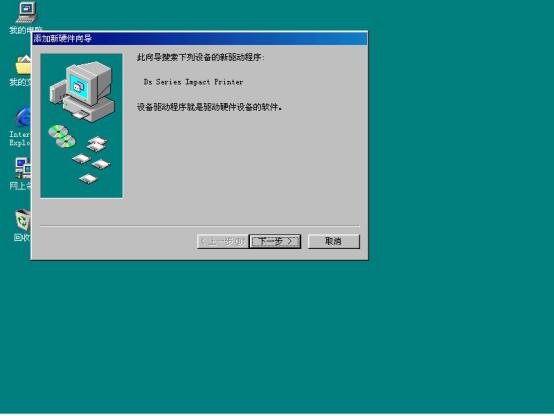The width and height of the screenshot is (554, 416).
Task: Click the greyed-out 上一步 (Back) button
Action: click(223, 241)
